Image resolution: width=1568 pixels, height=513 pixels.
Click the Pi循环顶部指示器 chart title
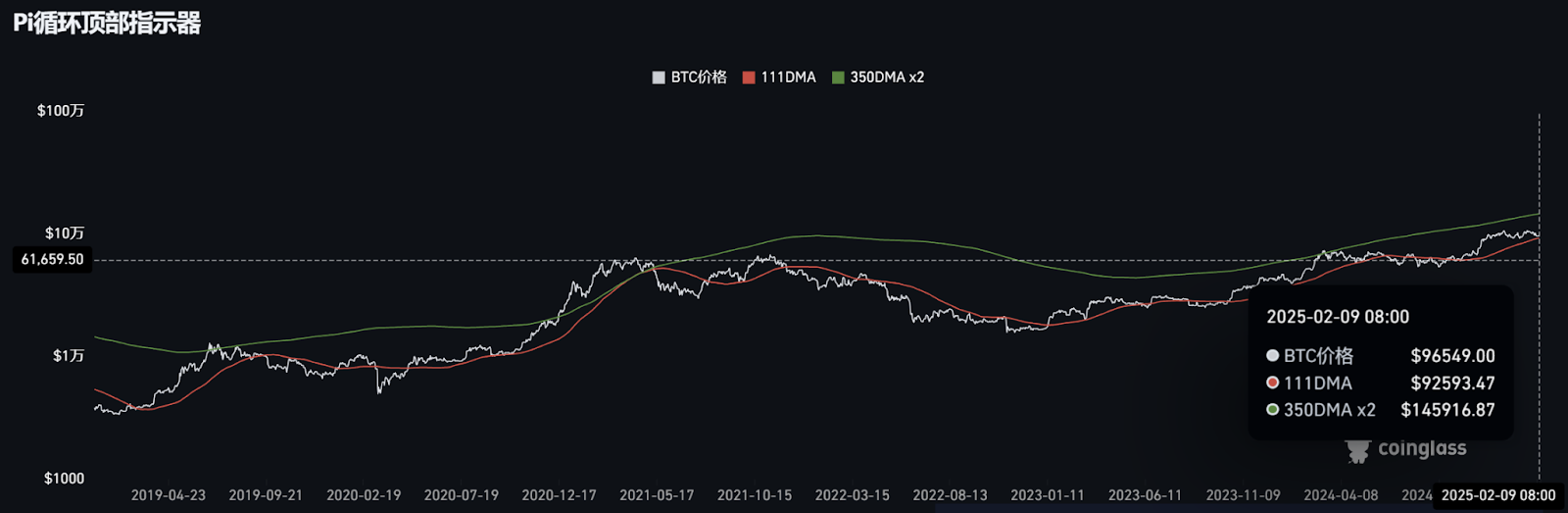107,23
